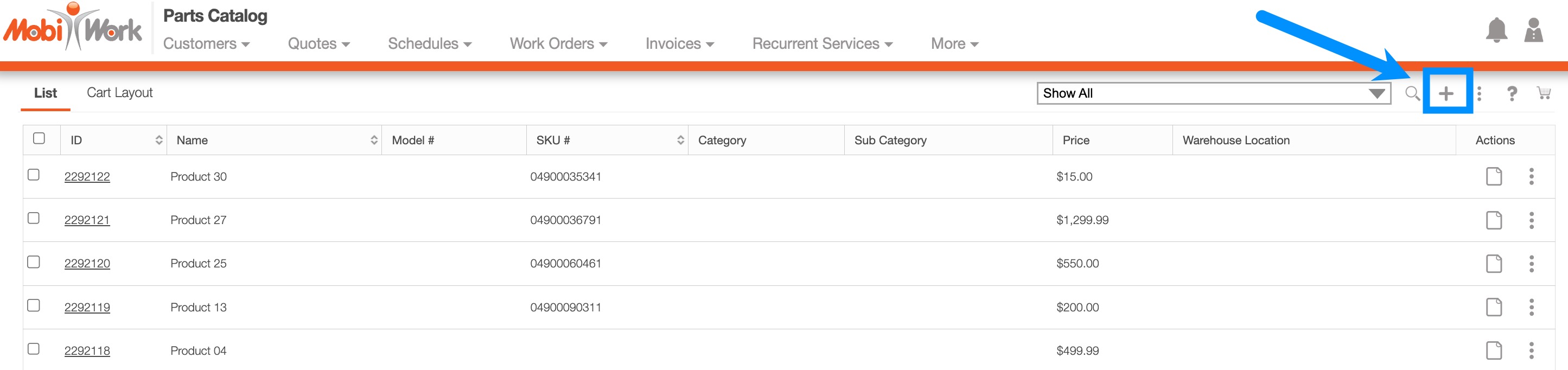1568x370 pixels.
Task: Open the Invoices menu
Action: click(679, 44)
